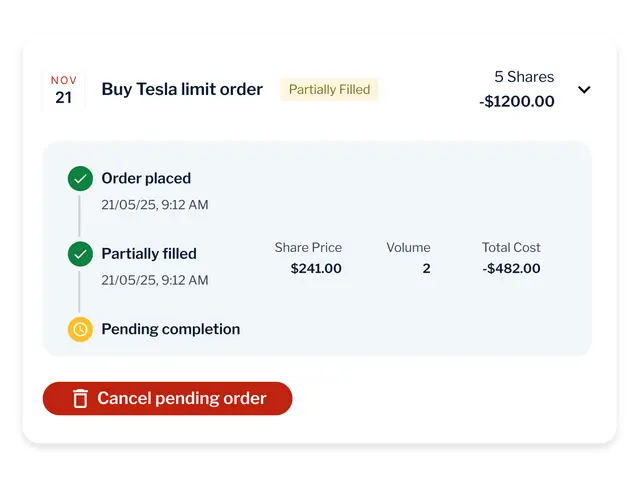Click the -$1200.00 order total
640x480 pixels.
516,101
